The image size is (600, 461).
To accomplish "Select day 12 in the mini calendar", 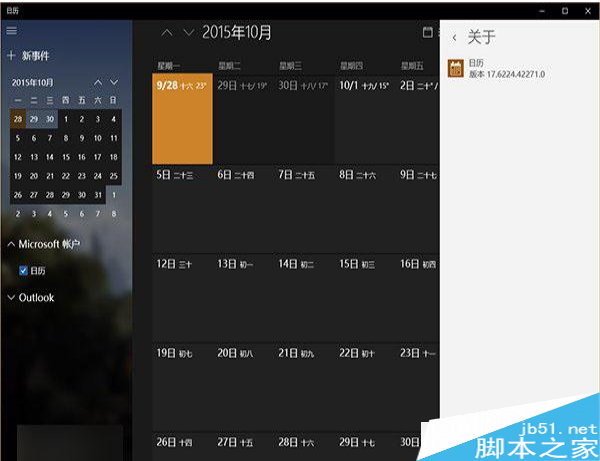I will [18, 157].
